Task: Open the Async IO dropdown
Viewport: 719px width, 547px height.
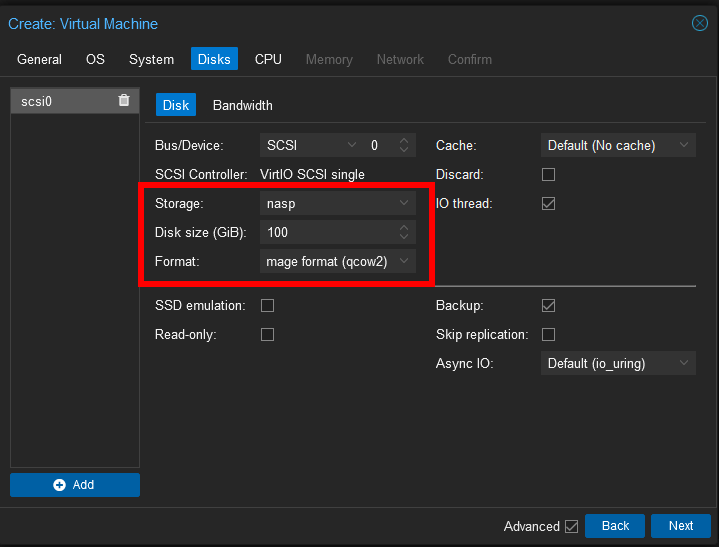Action: click(x=618, y=363)
